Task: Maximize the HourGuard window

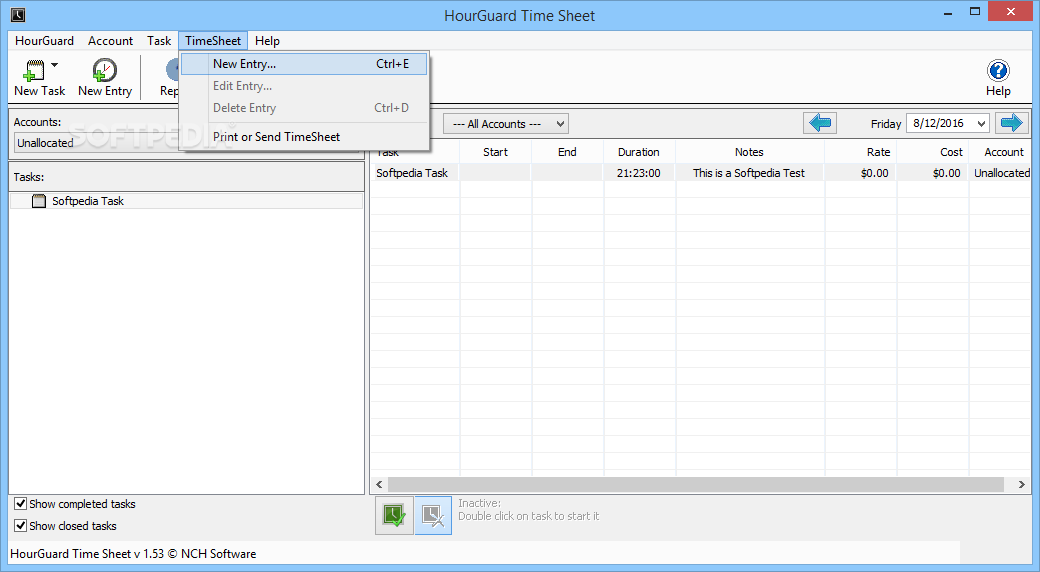Action: [x=974, y=11]
